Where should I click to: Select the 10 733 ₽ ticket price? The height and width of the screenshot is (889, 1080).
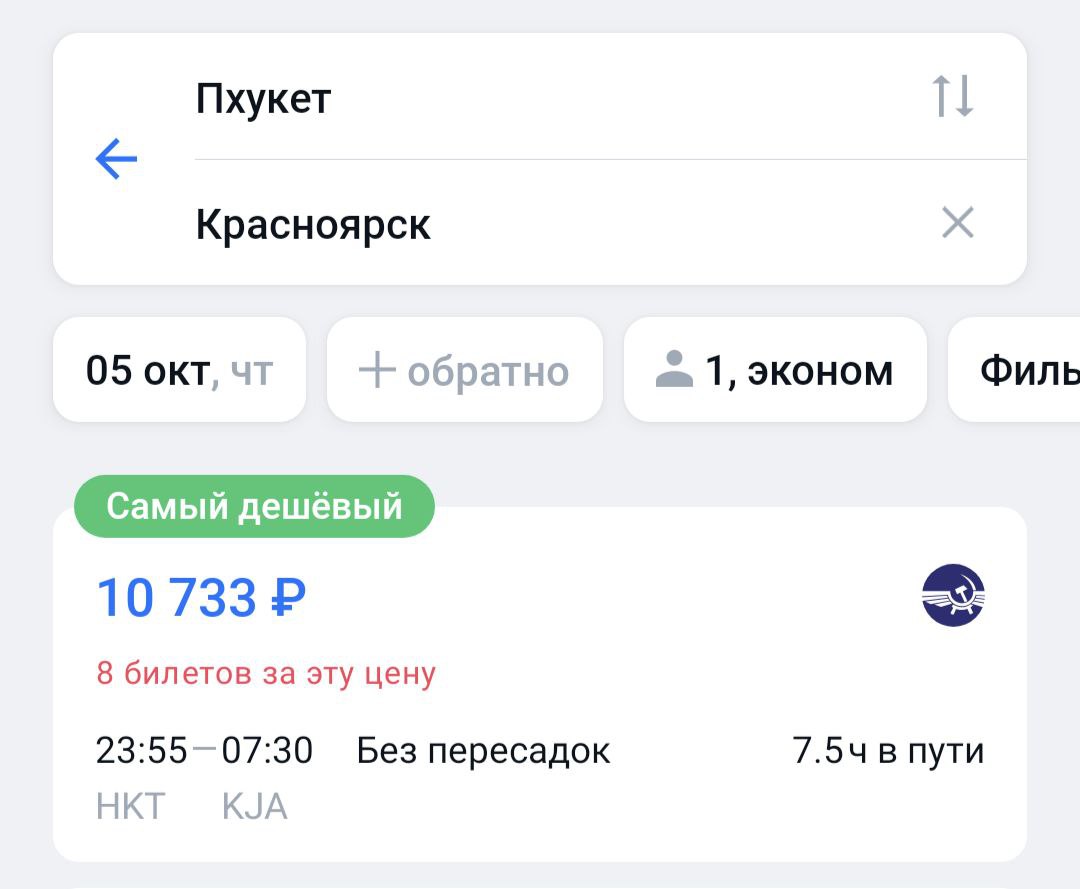[201, 598]
